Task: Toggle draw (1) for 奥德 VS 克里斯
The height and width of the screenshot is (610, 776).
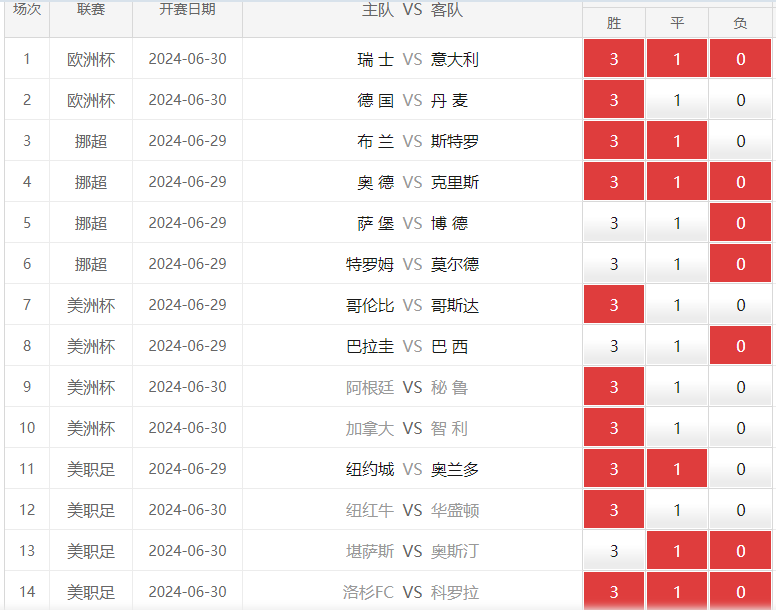Action: [x=677, y=182]
